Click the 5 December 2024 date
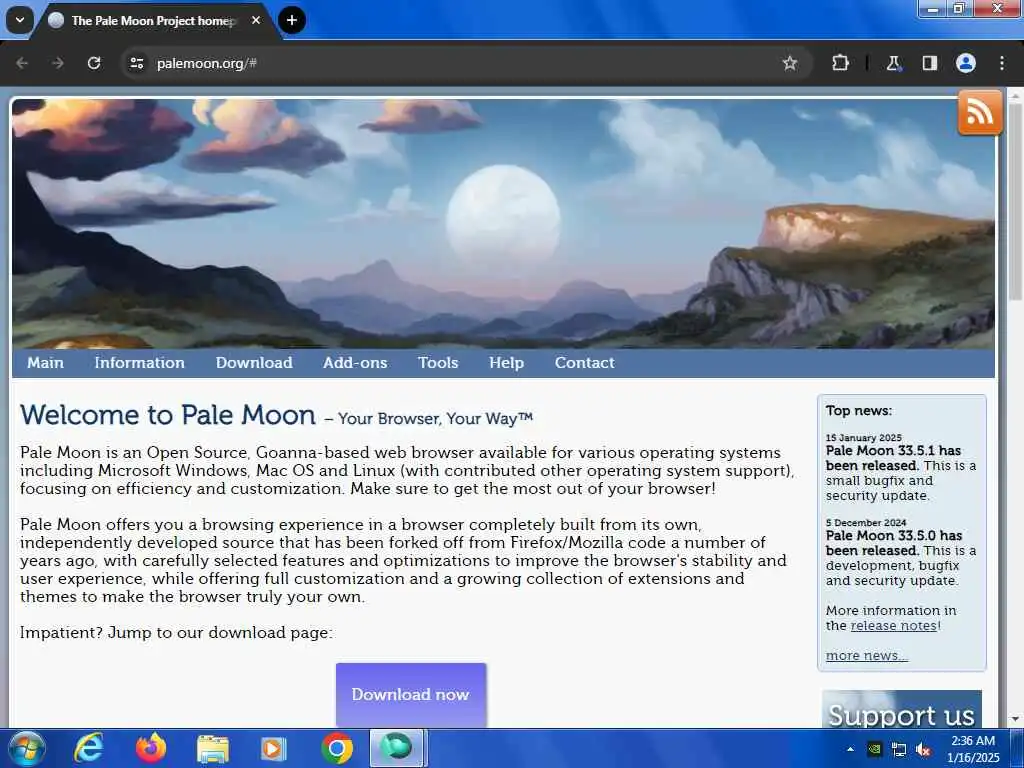Screen dimensions: 1024x768 866,522
